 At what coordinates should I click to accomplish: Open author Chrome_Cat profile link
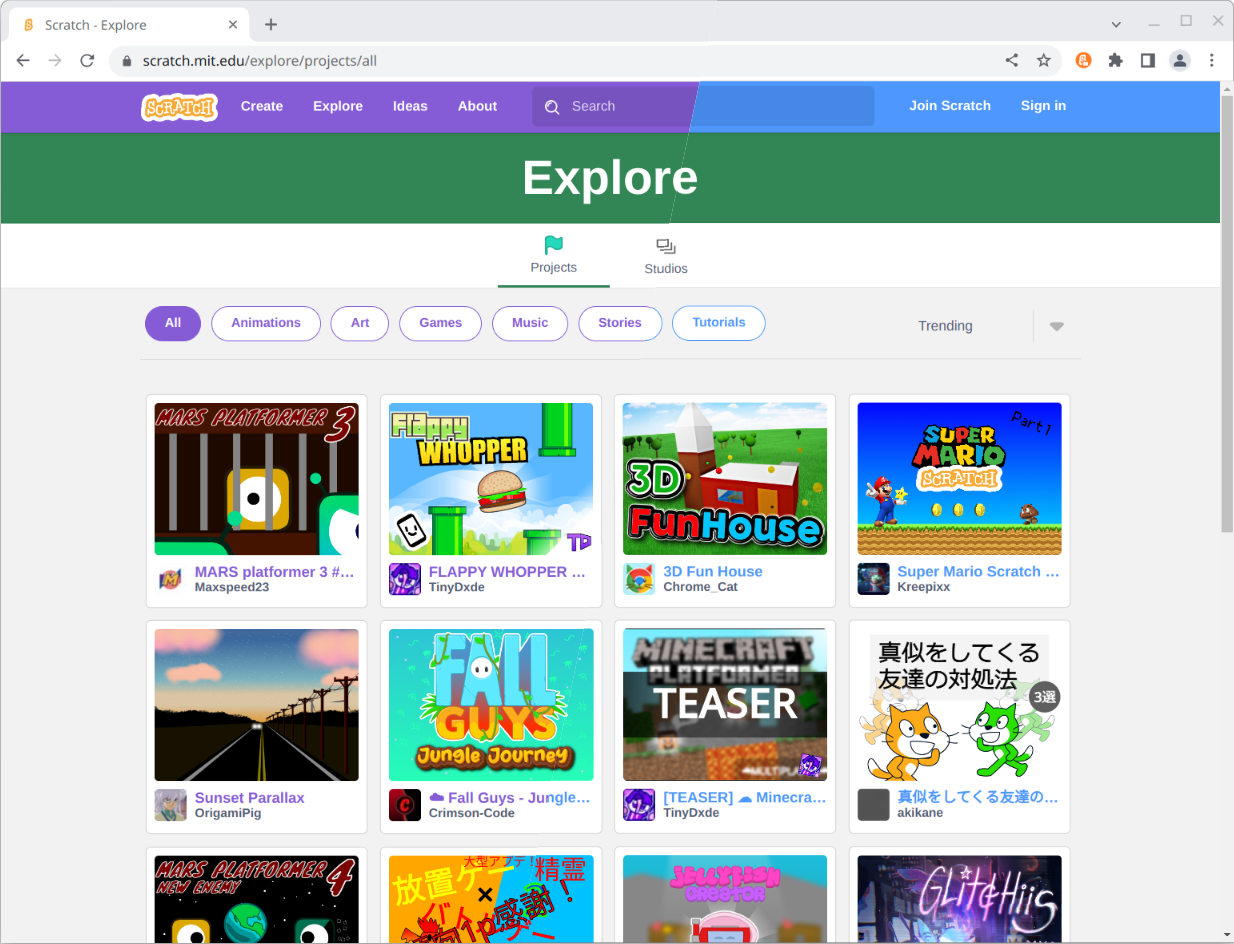[700, 587]
